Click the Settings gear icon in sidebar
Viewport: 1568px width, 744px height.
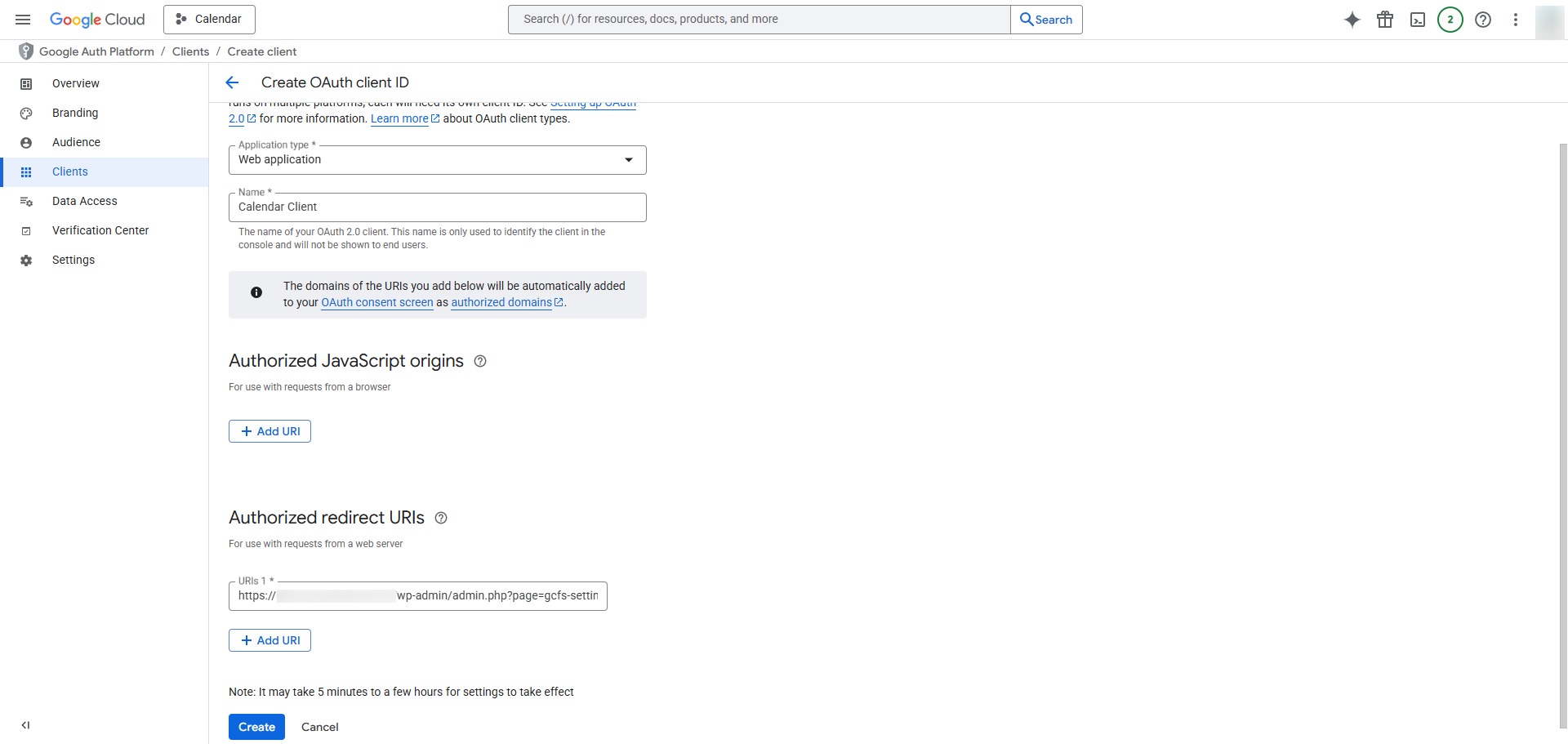click(x=26, y=260)
